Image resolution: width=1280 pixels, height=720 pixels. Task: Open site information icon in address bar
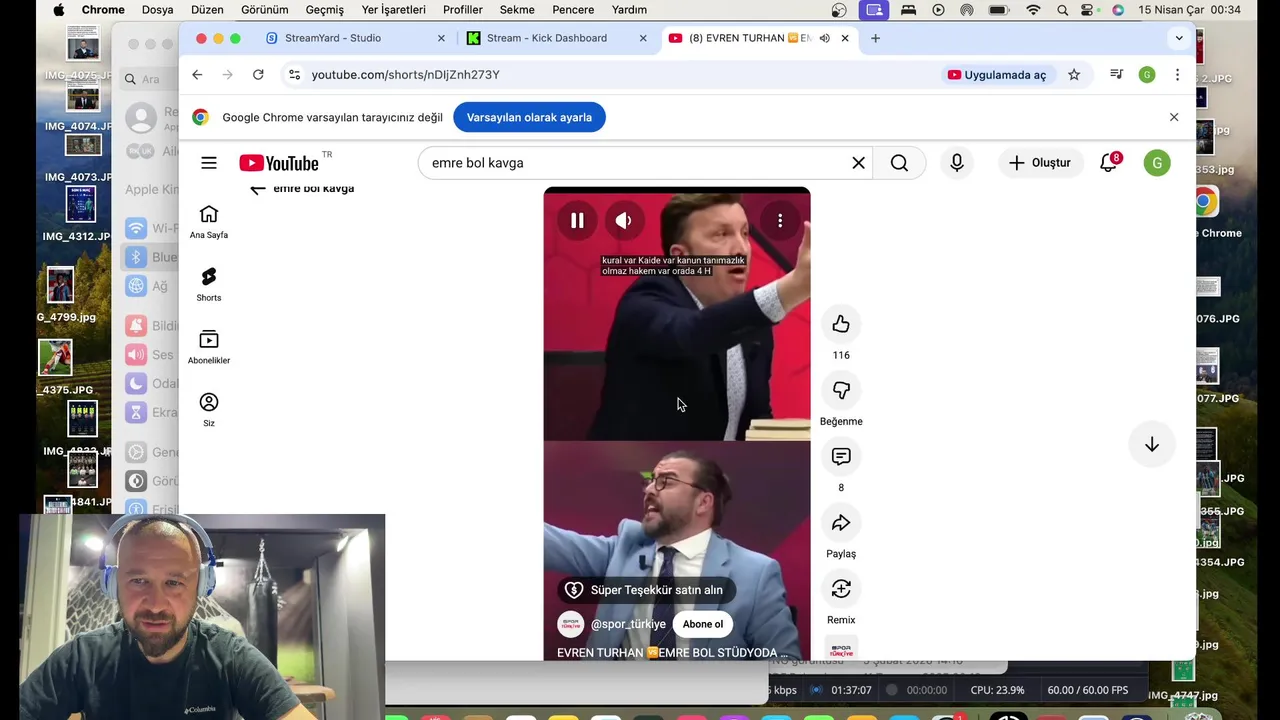coord(293,75)
